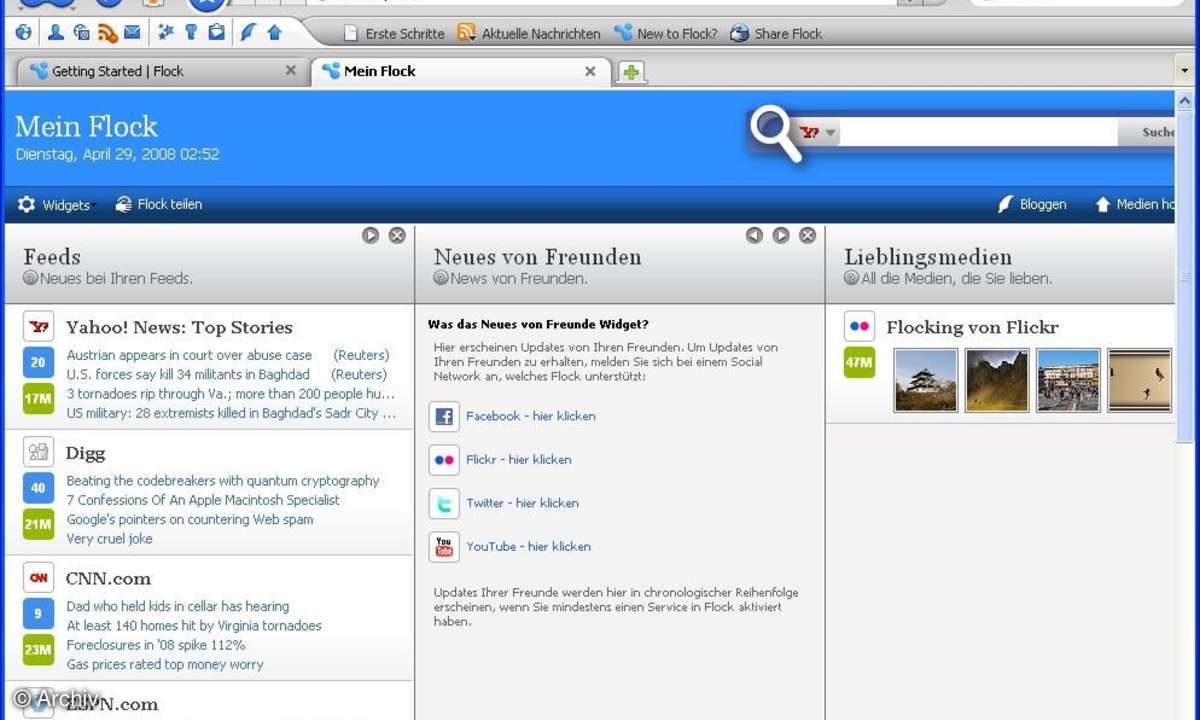Open My World globe icon in toolbar
Image resolution: width=1200 pixels, height=720 pixels.
point(24,33)
